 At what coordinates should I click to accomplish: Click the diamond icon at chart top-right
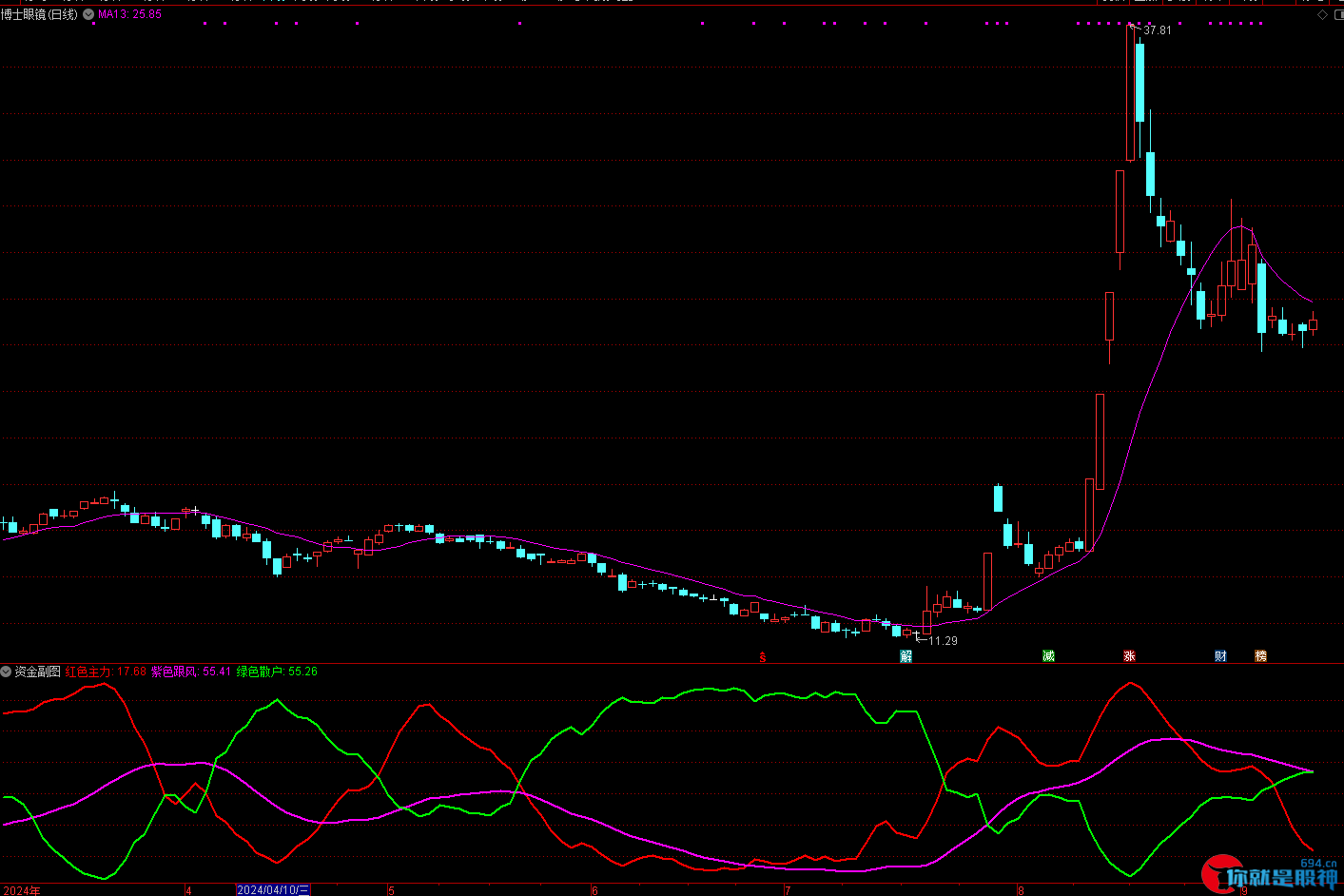tap(1323, 14)
